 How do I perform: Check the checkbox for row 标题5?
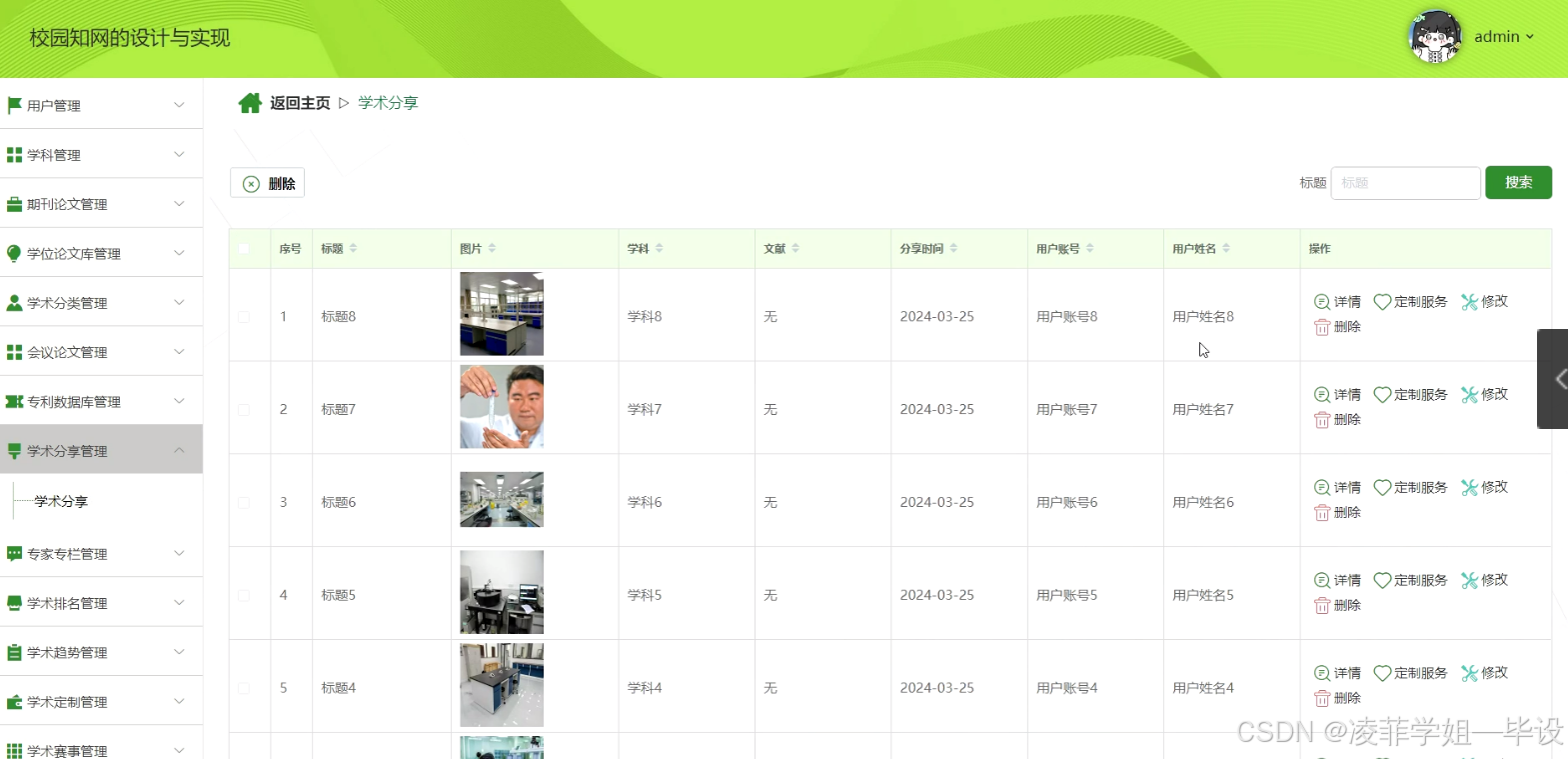(x=244, y=595)
